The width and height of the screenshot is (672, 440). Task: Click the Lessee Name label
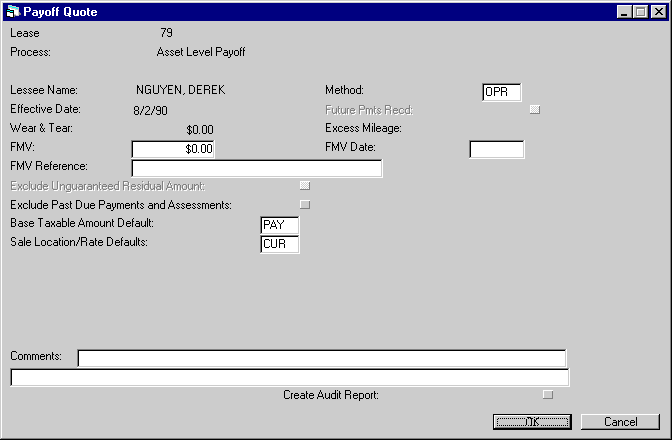coord(44,90)
